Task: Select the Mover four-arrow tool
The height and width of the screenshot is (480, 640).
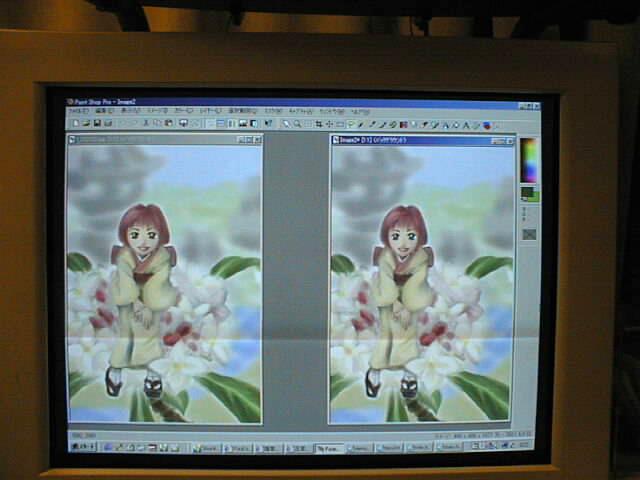Action: pos(329,124)
